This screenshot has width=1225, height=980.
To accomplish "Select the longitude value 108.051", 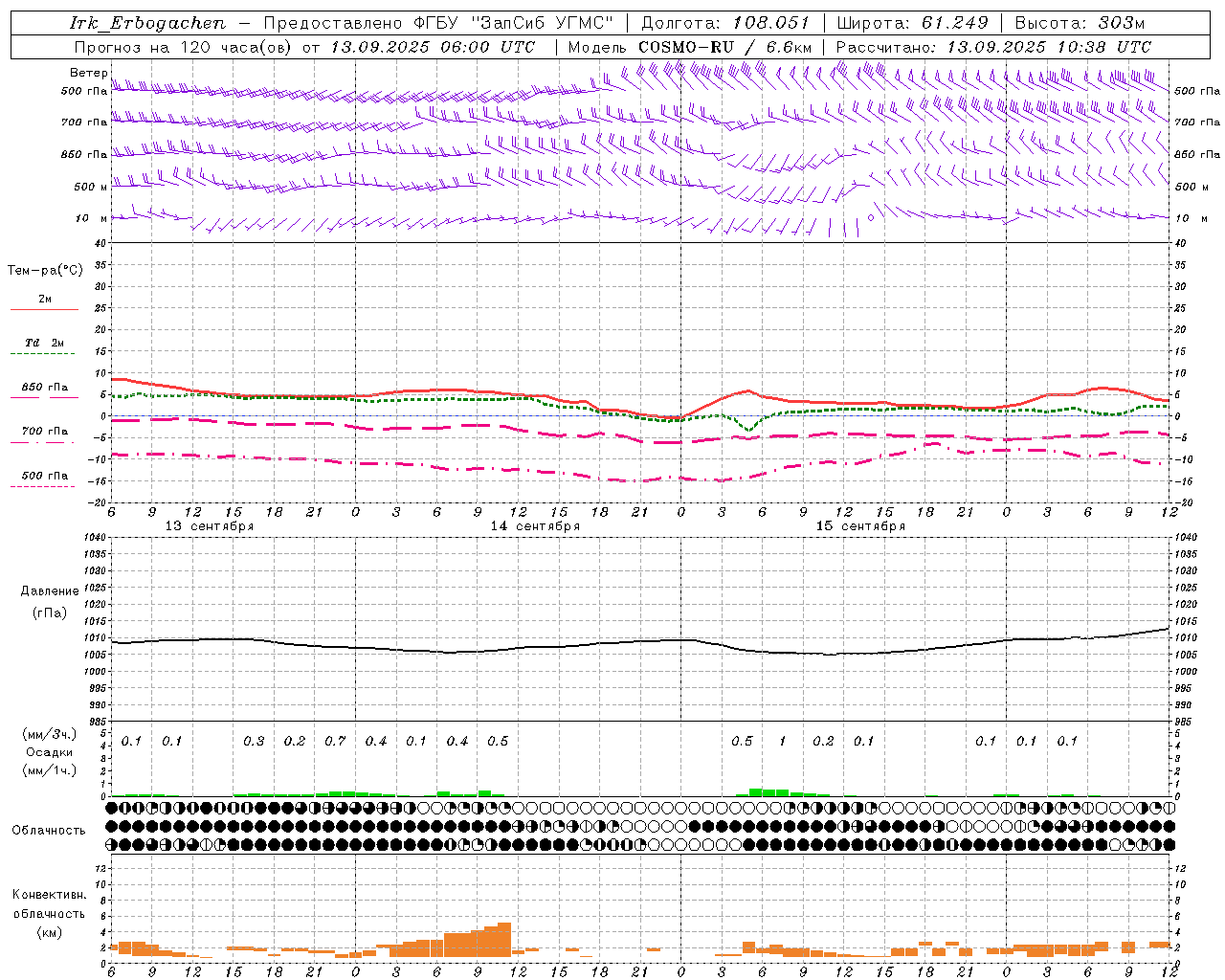I will [771, 23].
